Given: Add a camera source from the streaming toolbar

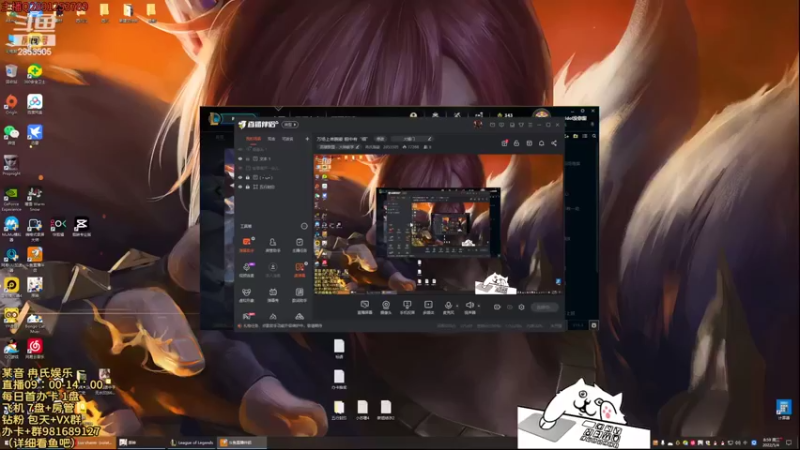Looking at the screenshot, I should tap(386, 307).
